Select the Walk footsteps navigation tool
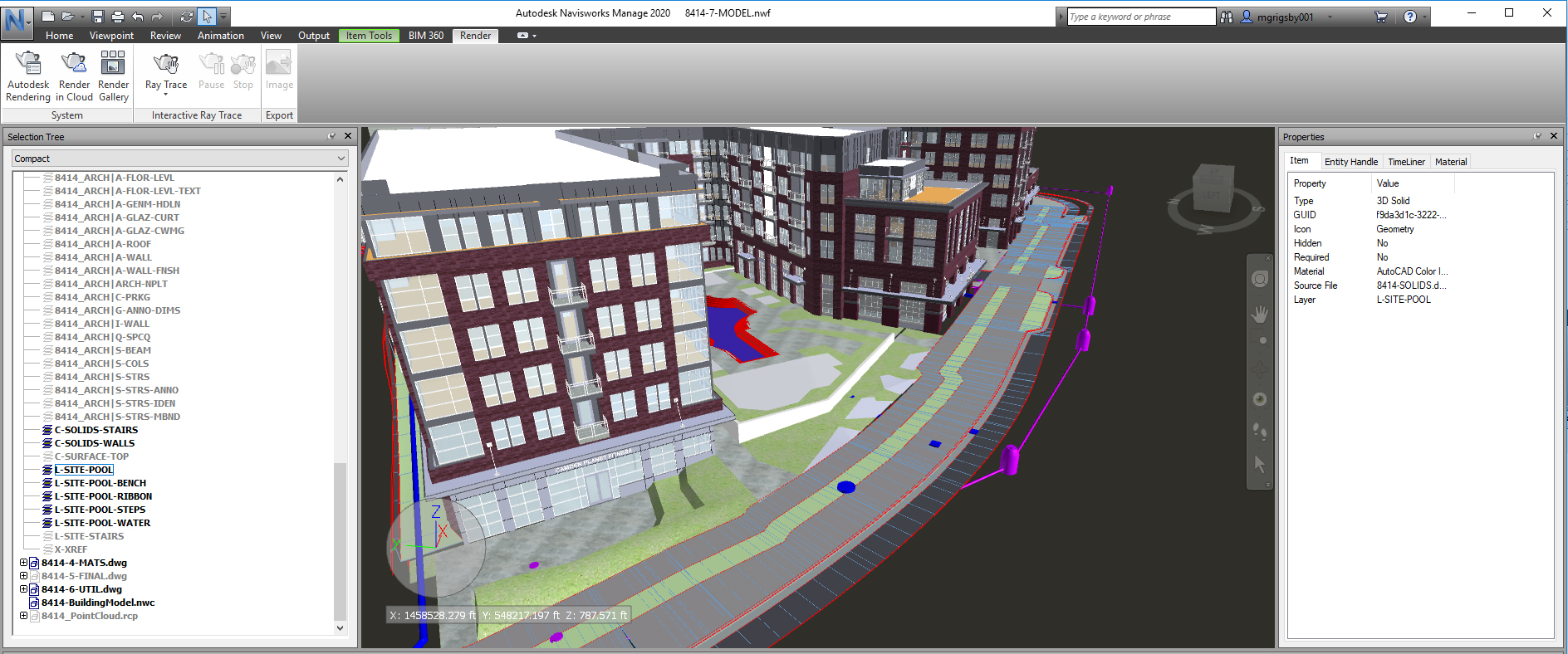The image size is (1568, 654). (1260, 431)
